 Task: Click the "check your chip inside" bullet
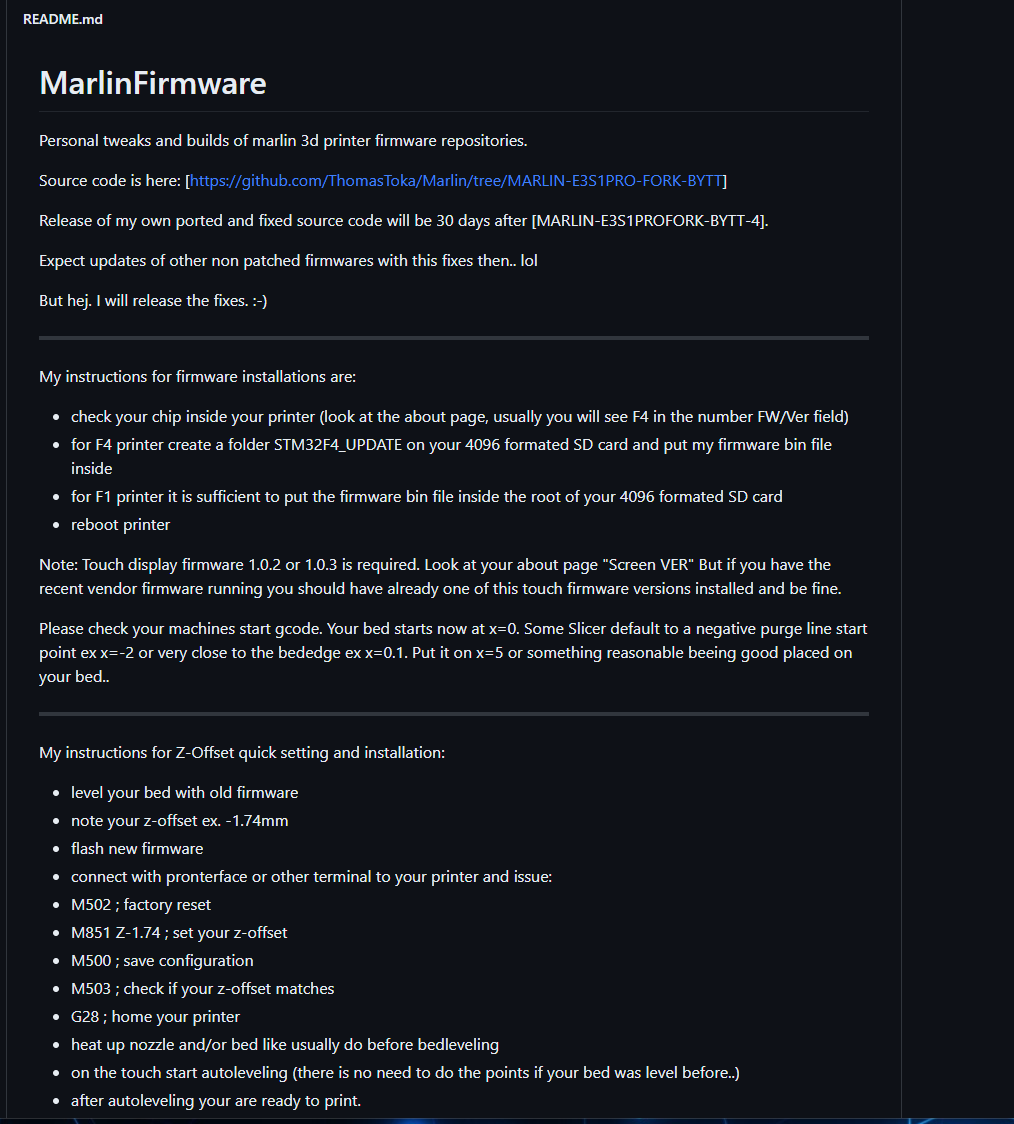click(x=459, y=417)
